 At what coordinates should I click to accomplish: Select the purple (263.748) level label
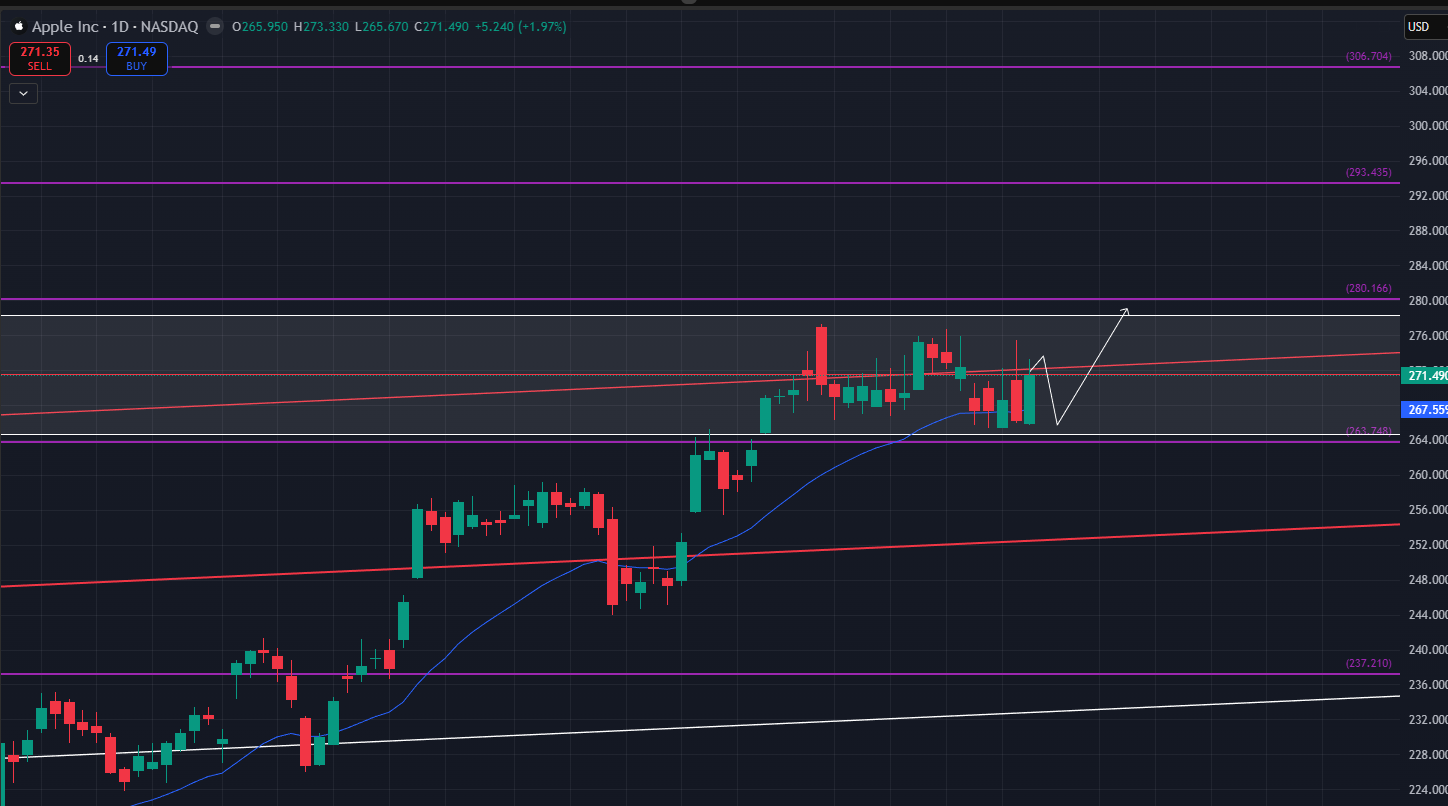pos(1368,431)
